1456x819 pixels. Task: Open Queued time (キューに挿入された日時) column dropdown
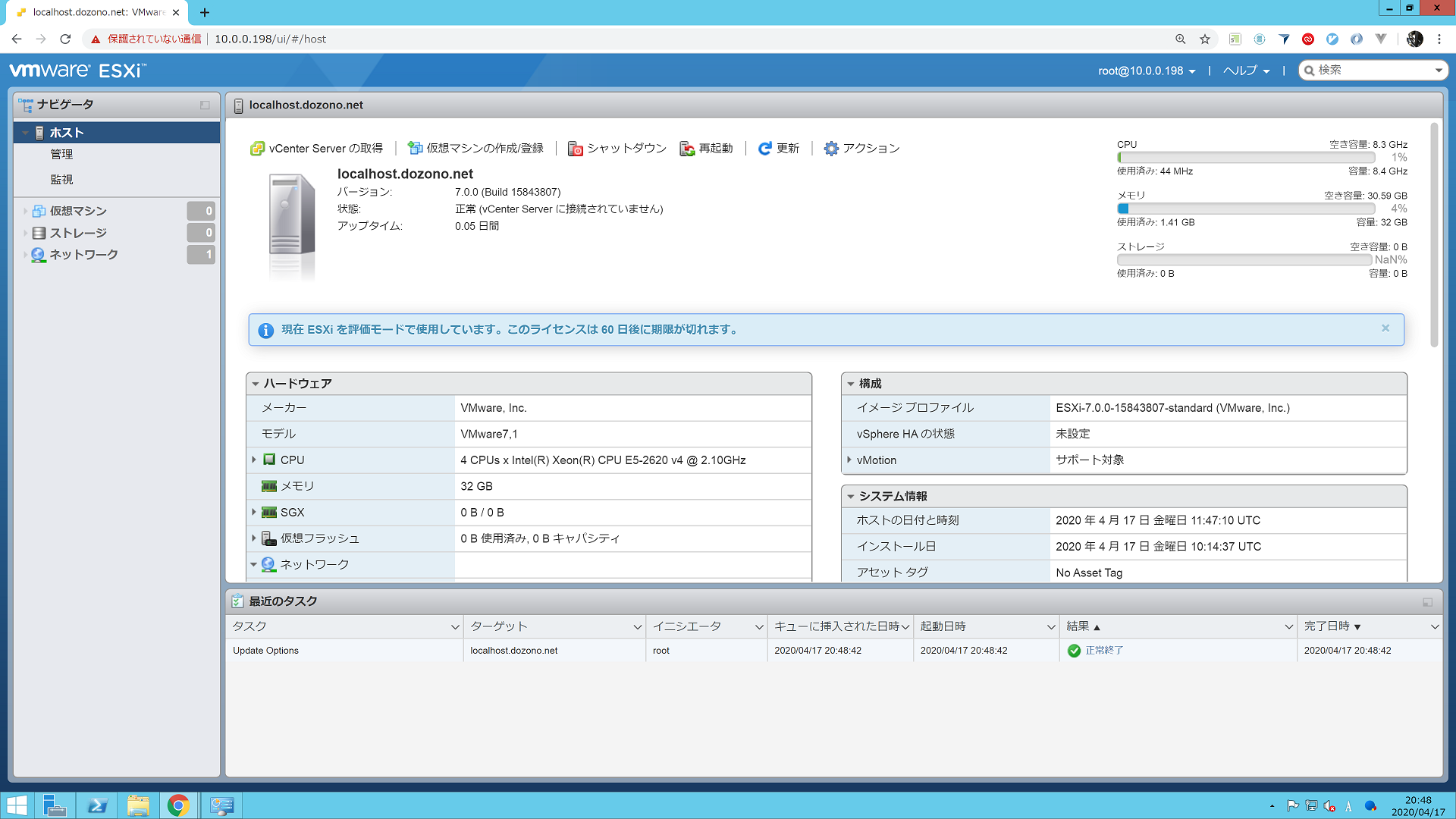(x=905, y=627)
